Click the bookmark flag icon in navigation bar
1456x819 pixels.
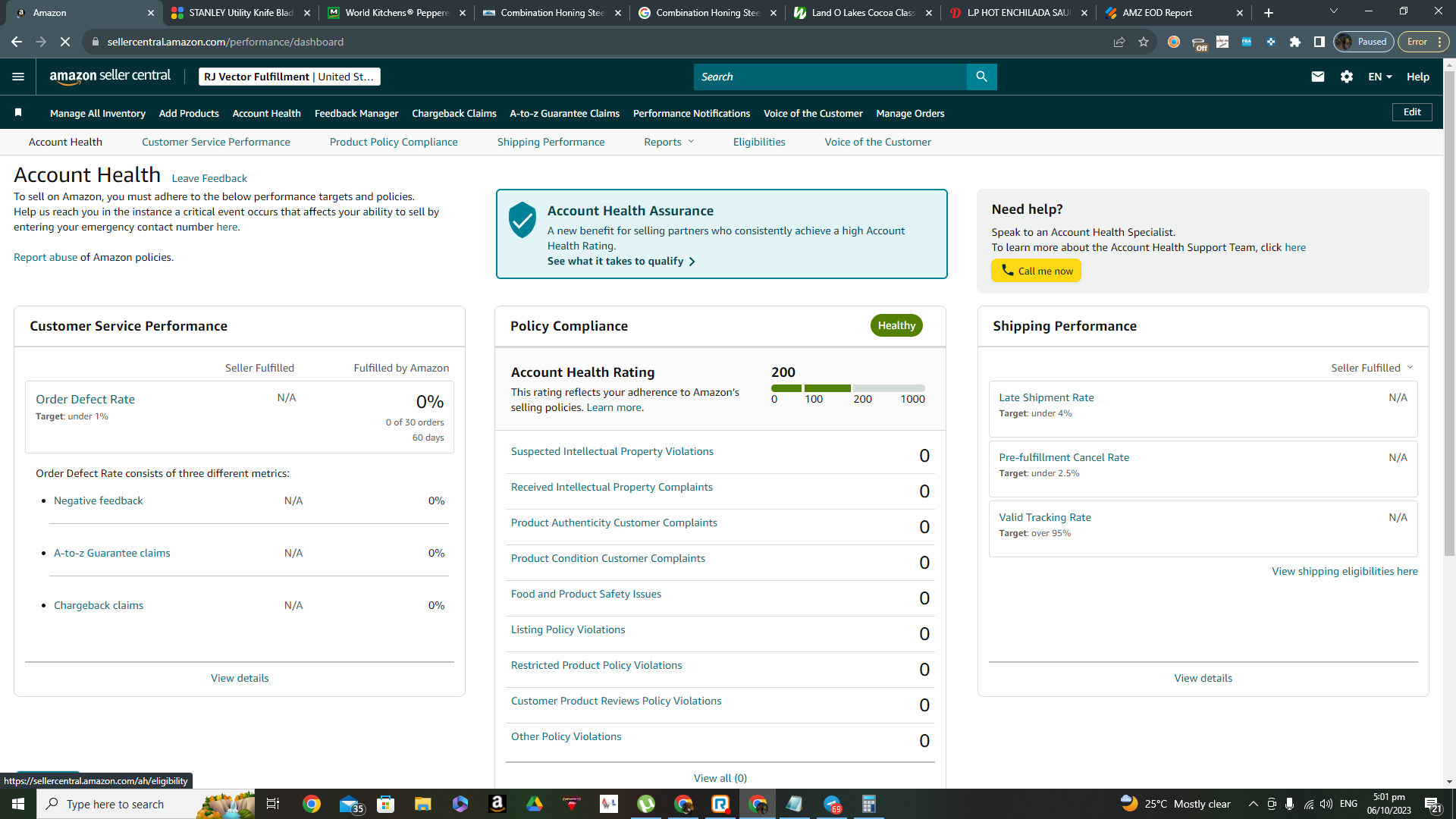[x=18, y=113]
